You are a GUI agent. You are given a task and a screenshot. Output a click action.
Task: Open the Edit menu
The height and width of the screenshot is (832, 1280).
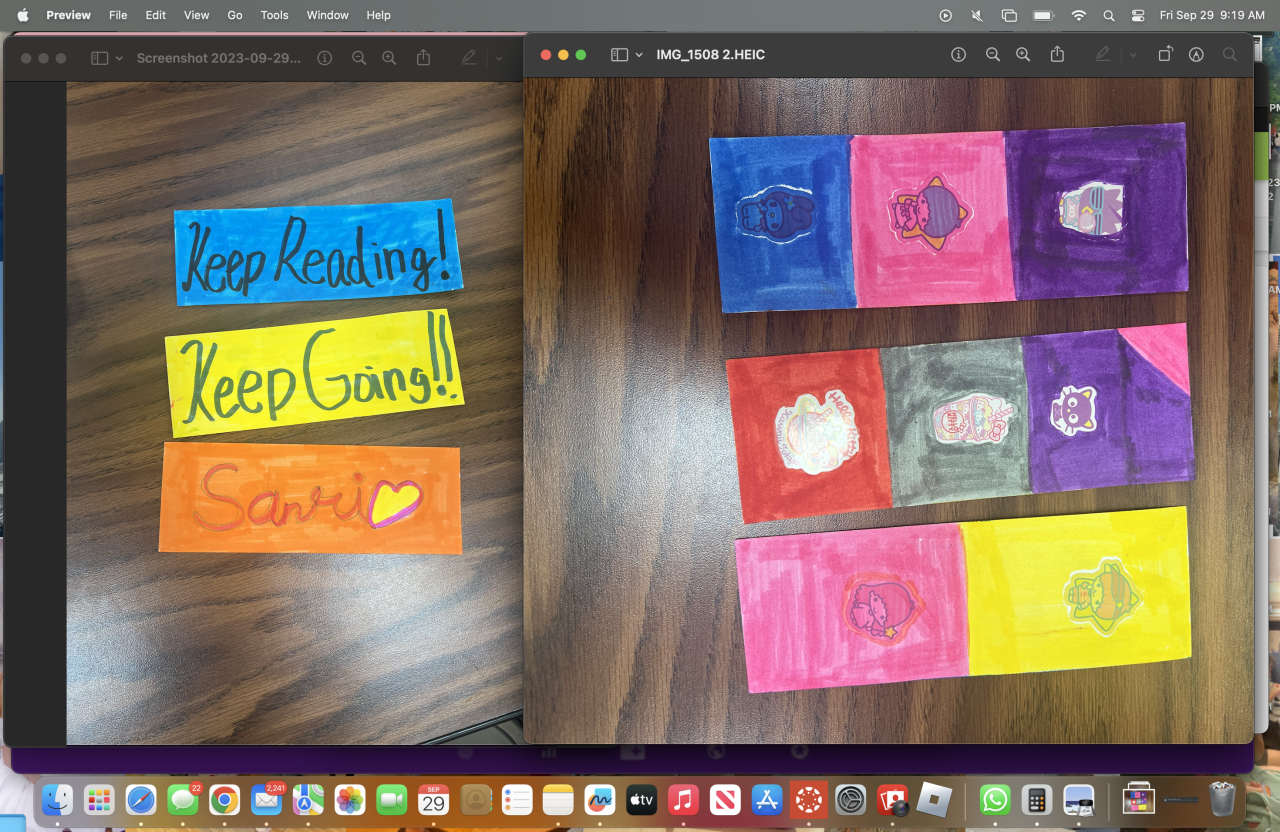[155, 15]
